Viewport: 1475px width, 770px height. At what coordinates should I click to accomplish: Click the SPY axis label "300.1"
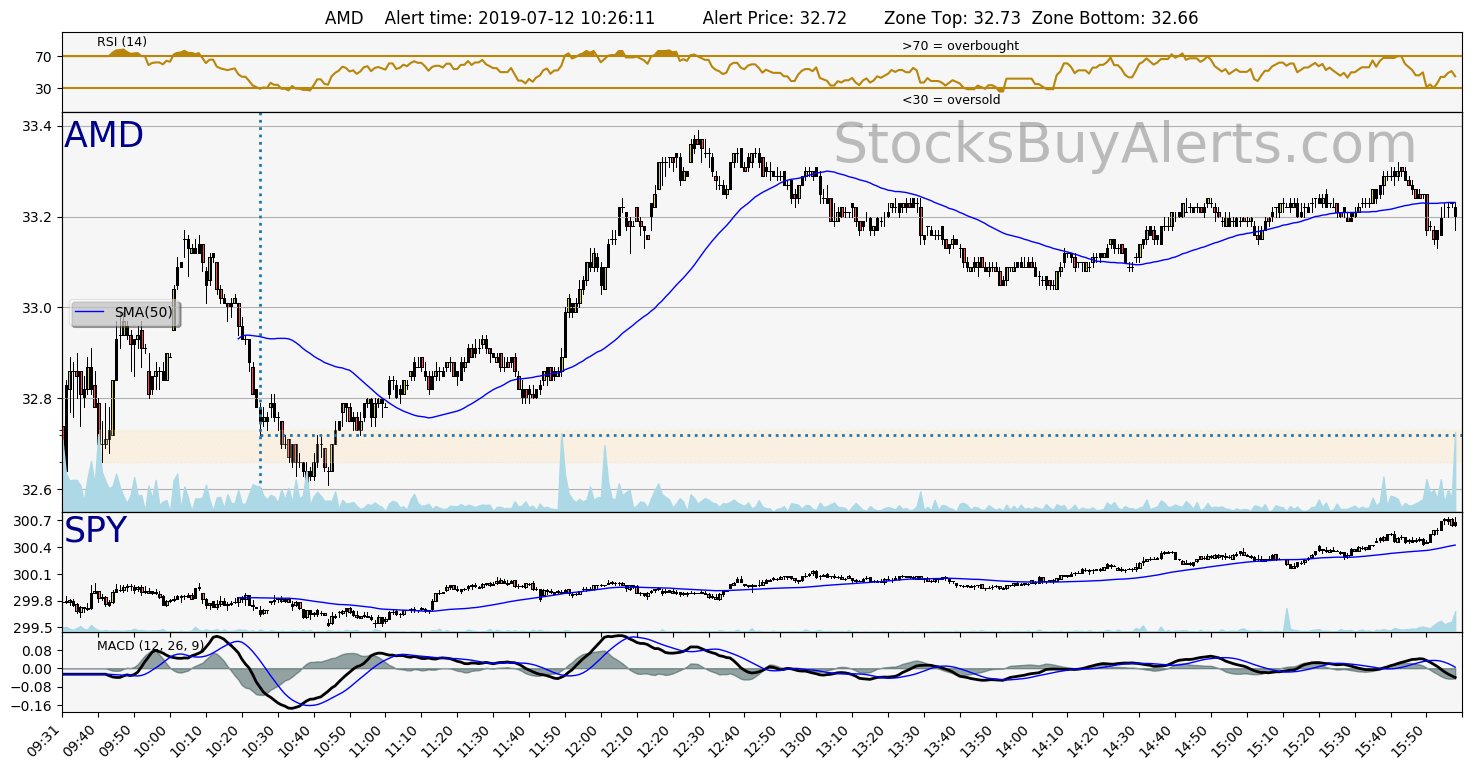click(33, 575)
